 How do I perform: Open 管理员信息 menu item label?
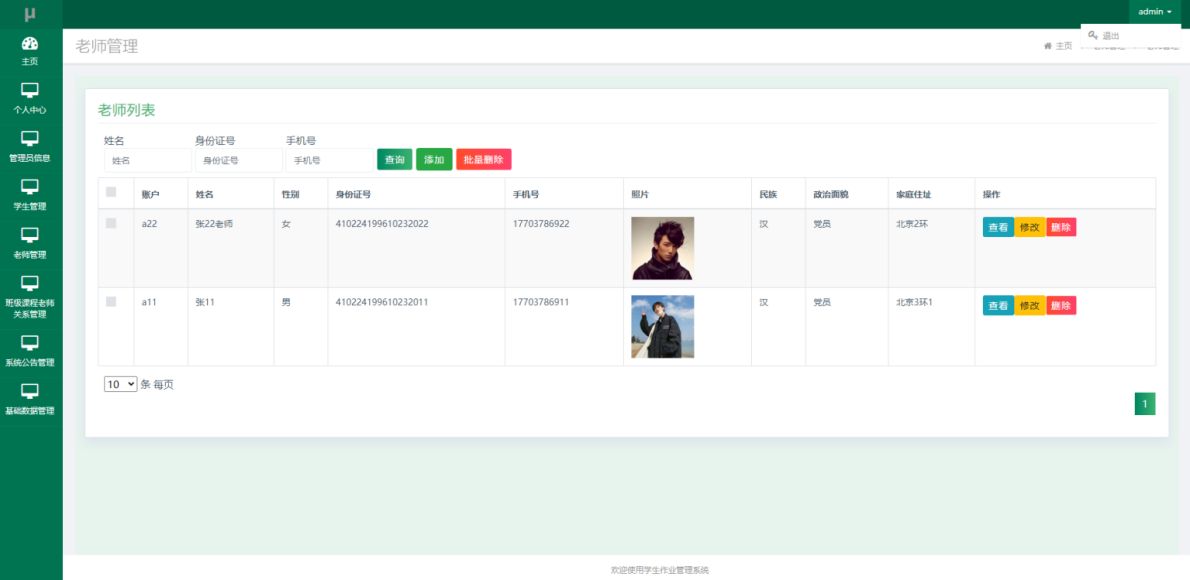30,158
